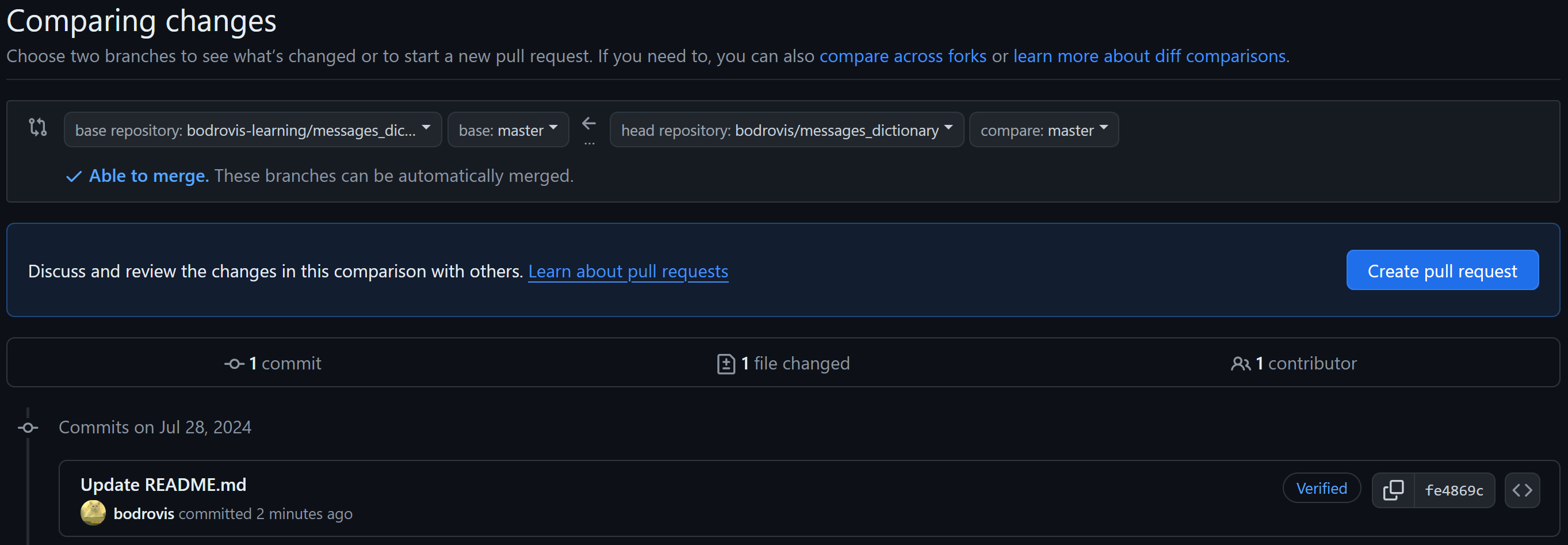
Task: Open the base: master branch dropdown
Action: [x=508, y=129]
